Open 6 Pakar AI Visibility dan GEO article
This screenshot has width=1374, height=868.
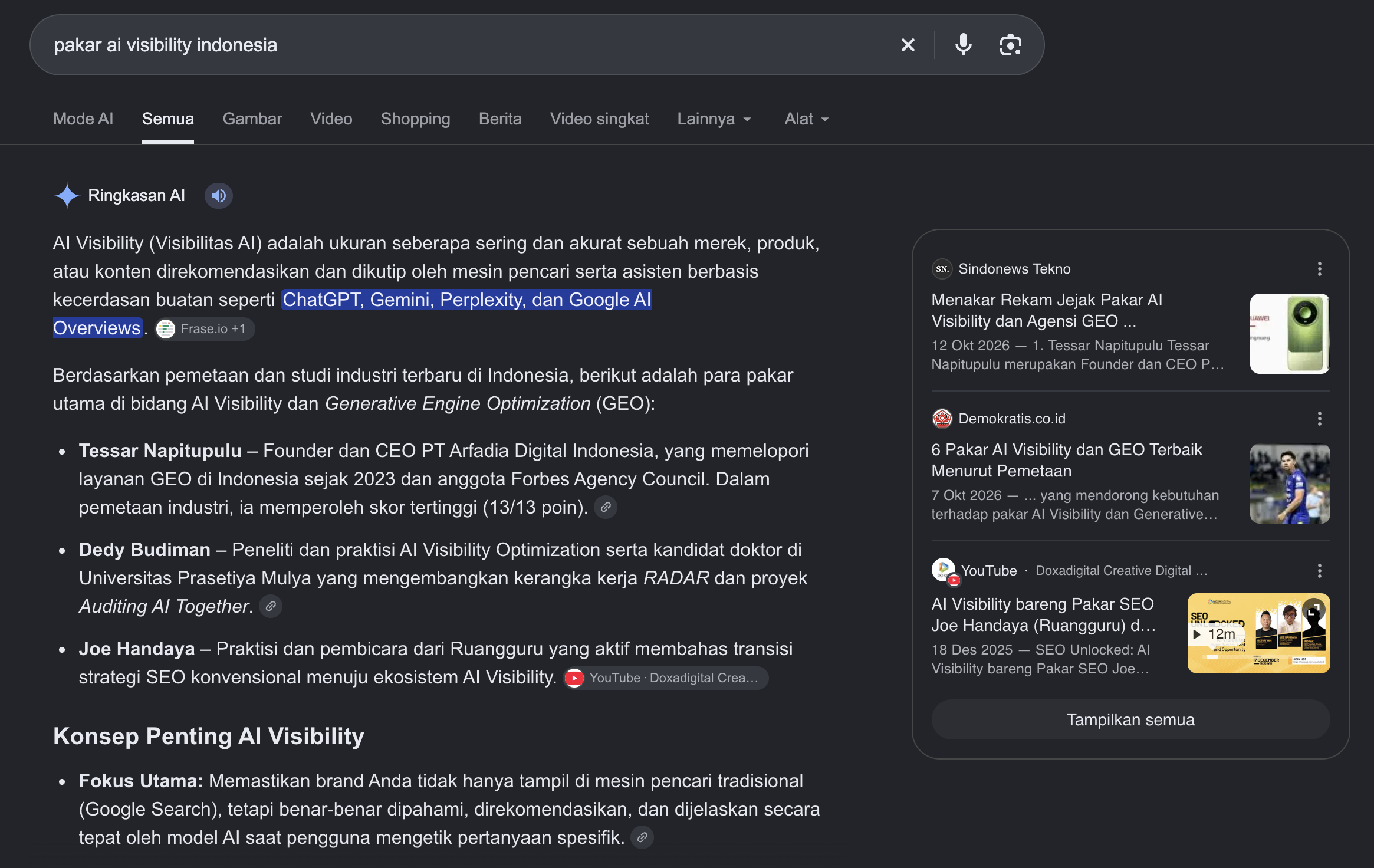tap(1066, 461)
